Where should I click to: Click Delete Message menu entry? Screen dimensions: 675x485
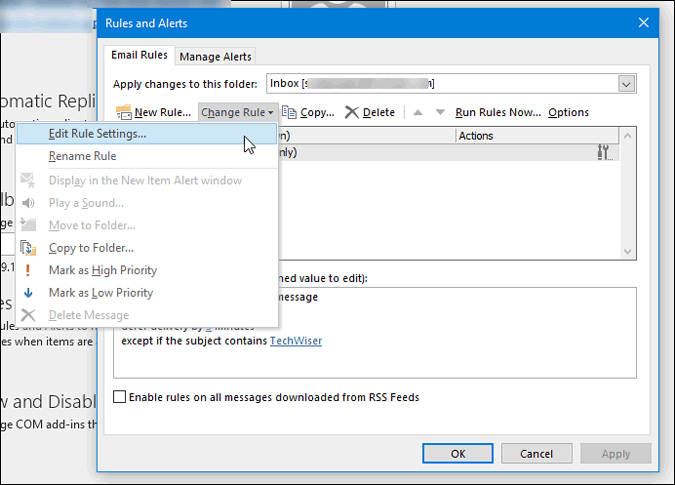pyautogui.click(x=147, y=315)
